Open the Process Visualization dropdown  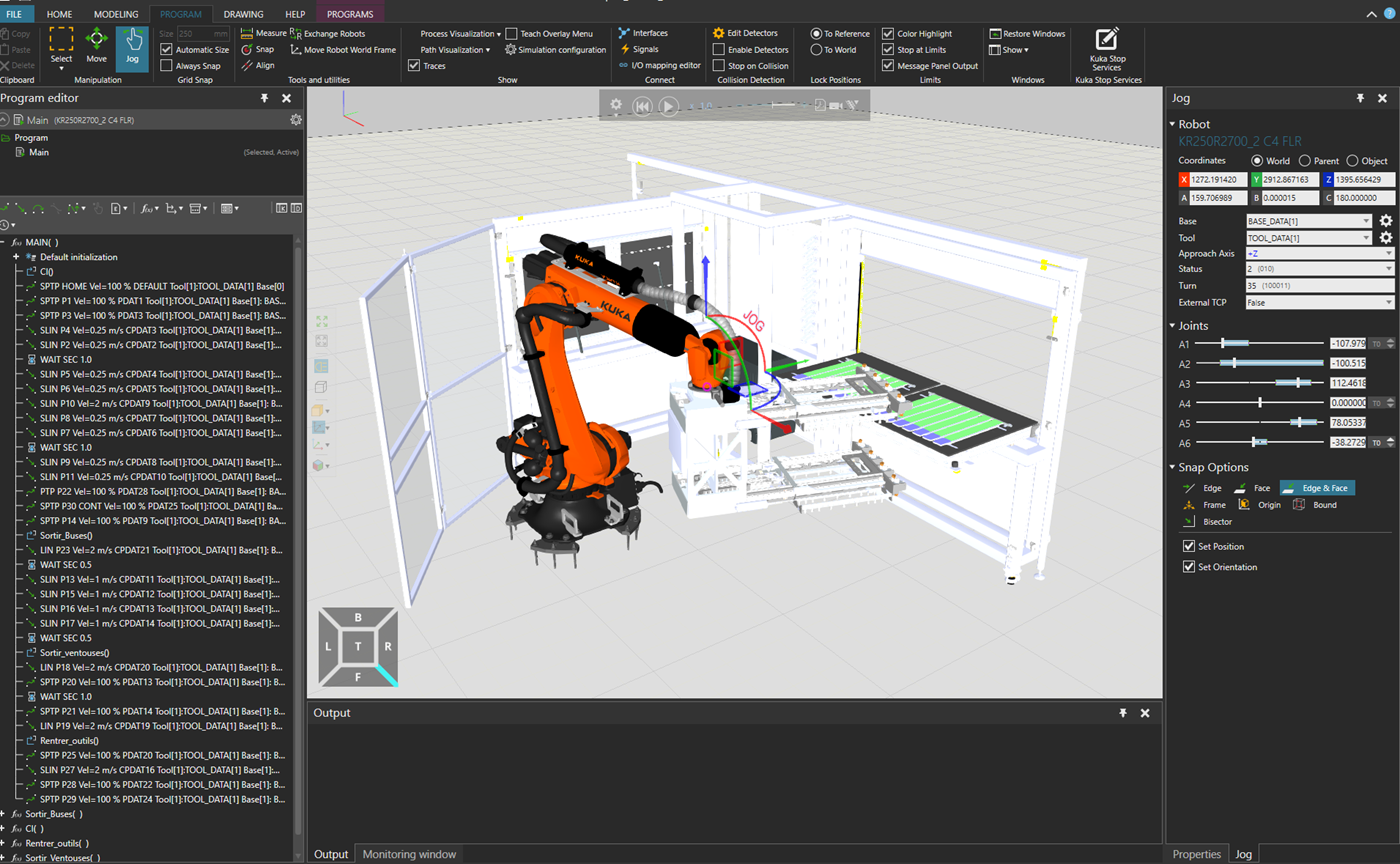459,33
